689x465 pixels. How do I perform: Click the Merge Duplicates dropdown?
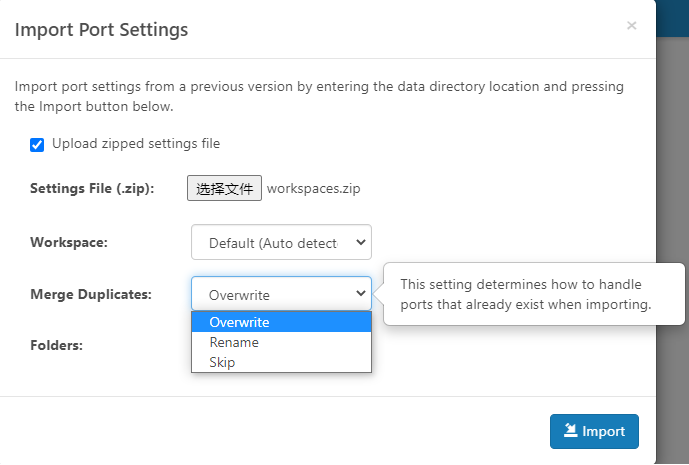[x=281, y=294]
